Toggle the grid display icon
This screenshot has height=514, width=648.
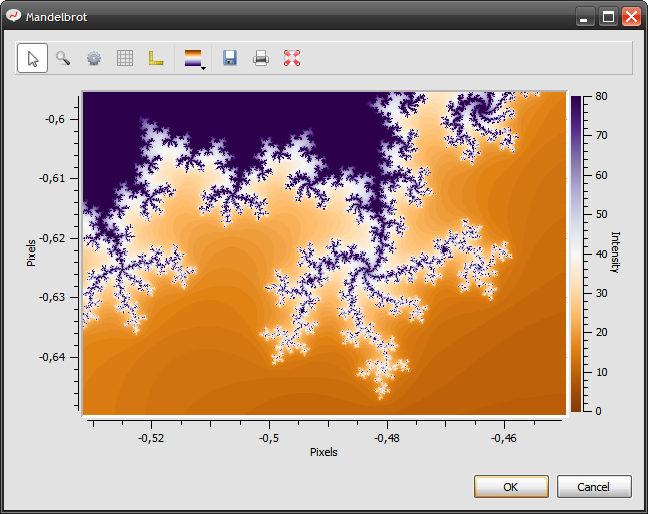tap(125, 58)
